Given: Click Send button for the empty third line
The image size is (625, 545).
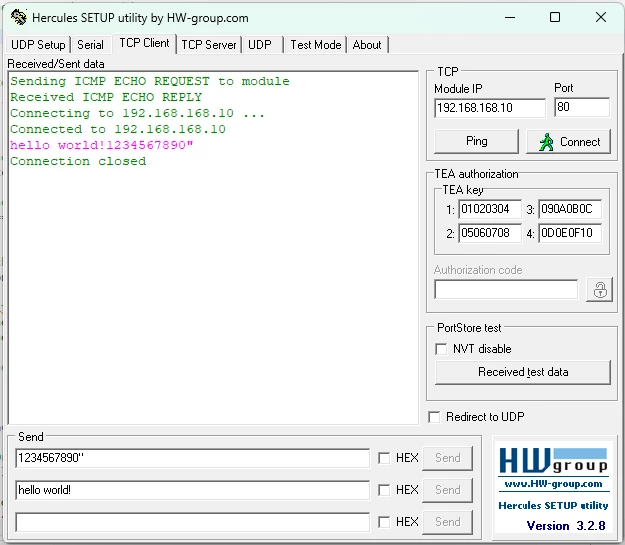Looking at the screenshot, I should (448, 522).
